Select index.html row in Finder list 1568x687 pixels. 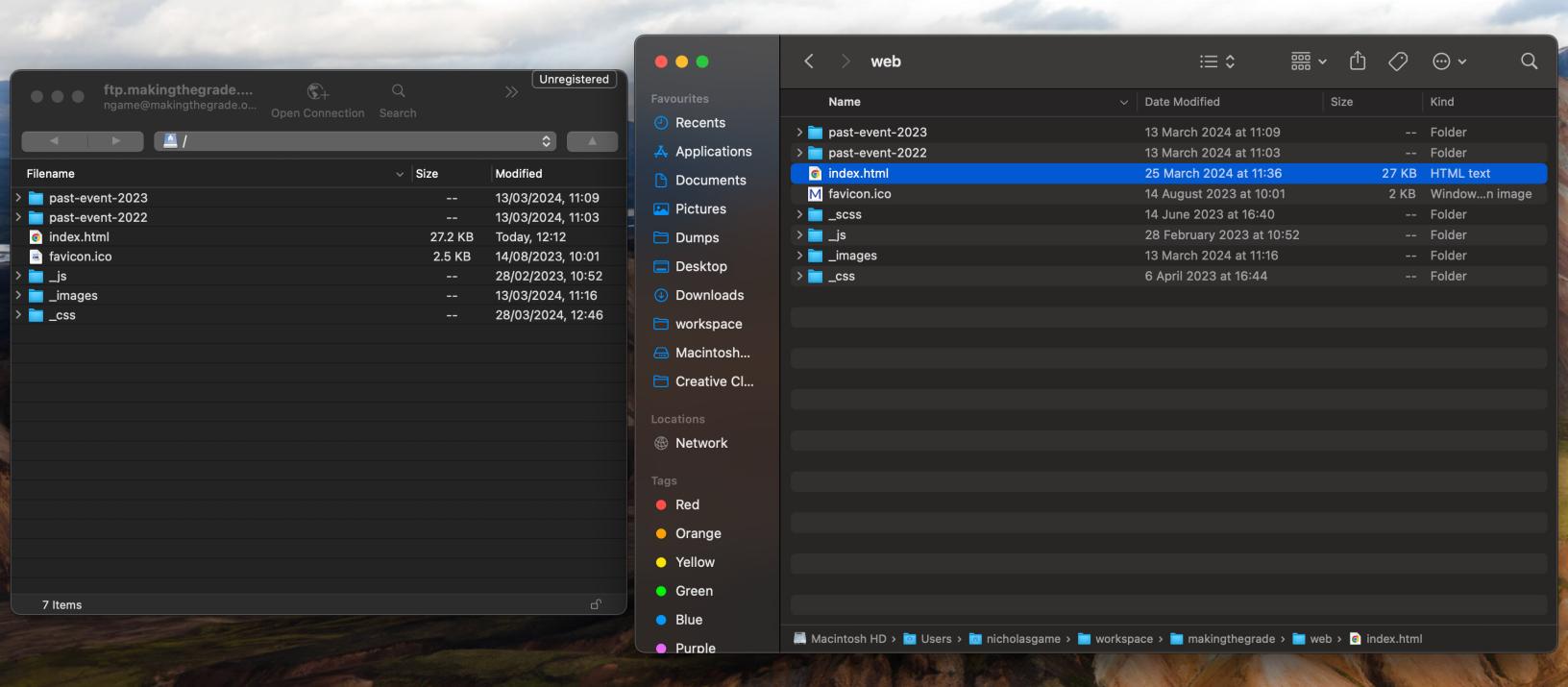coord(1168,174)
